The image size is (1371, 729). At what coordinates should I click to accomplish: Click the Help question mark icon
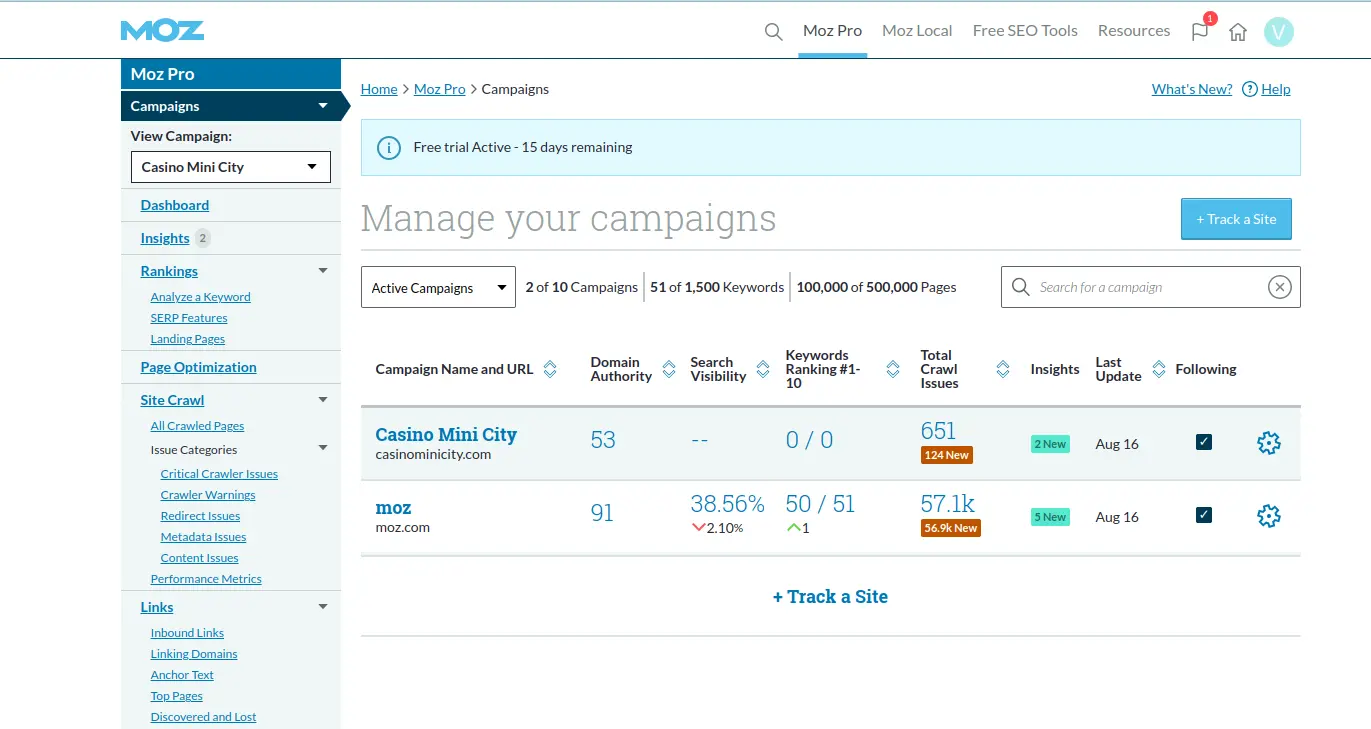click(x=1249, y=89)
